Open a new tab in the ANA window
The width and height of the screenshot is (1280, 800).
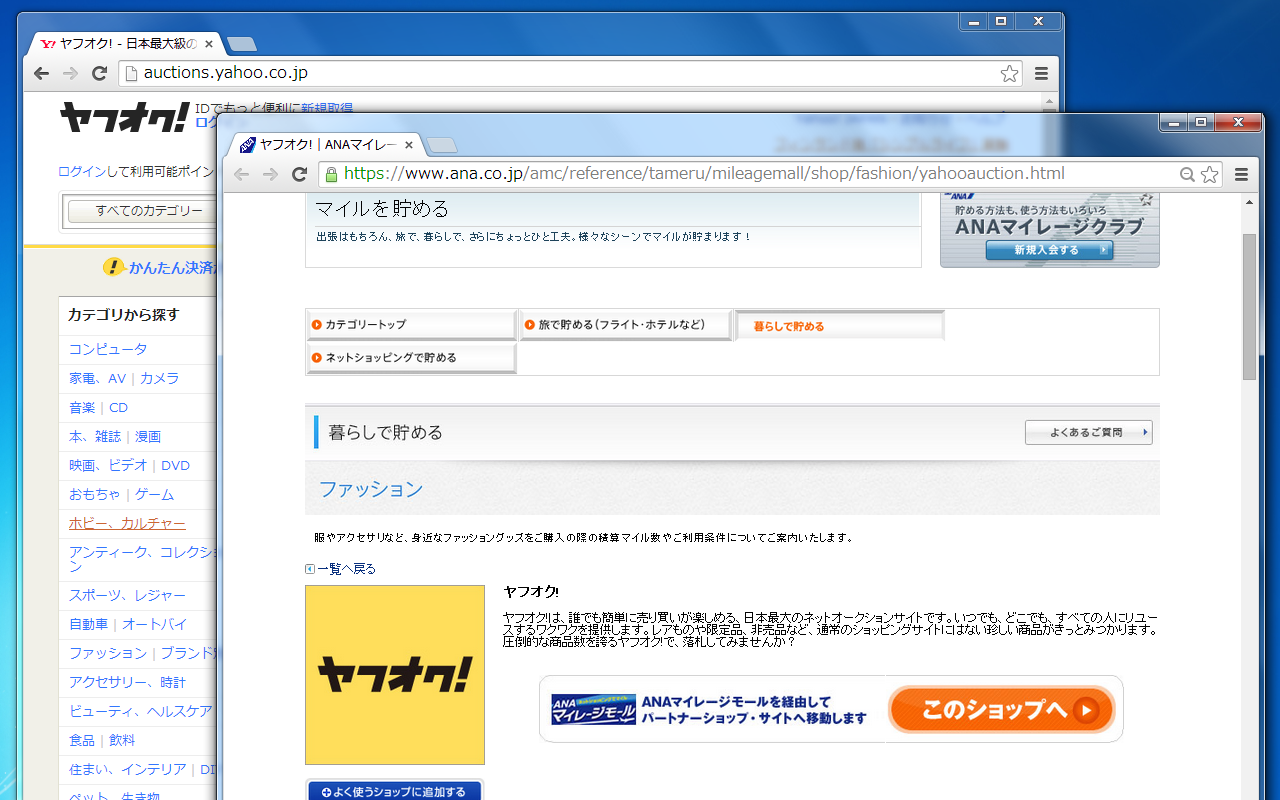(x=442, y=145)
